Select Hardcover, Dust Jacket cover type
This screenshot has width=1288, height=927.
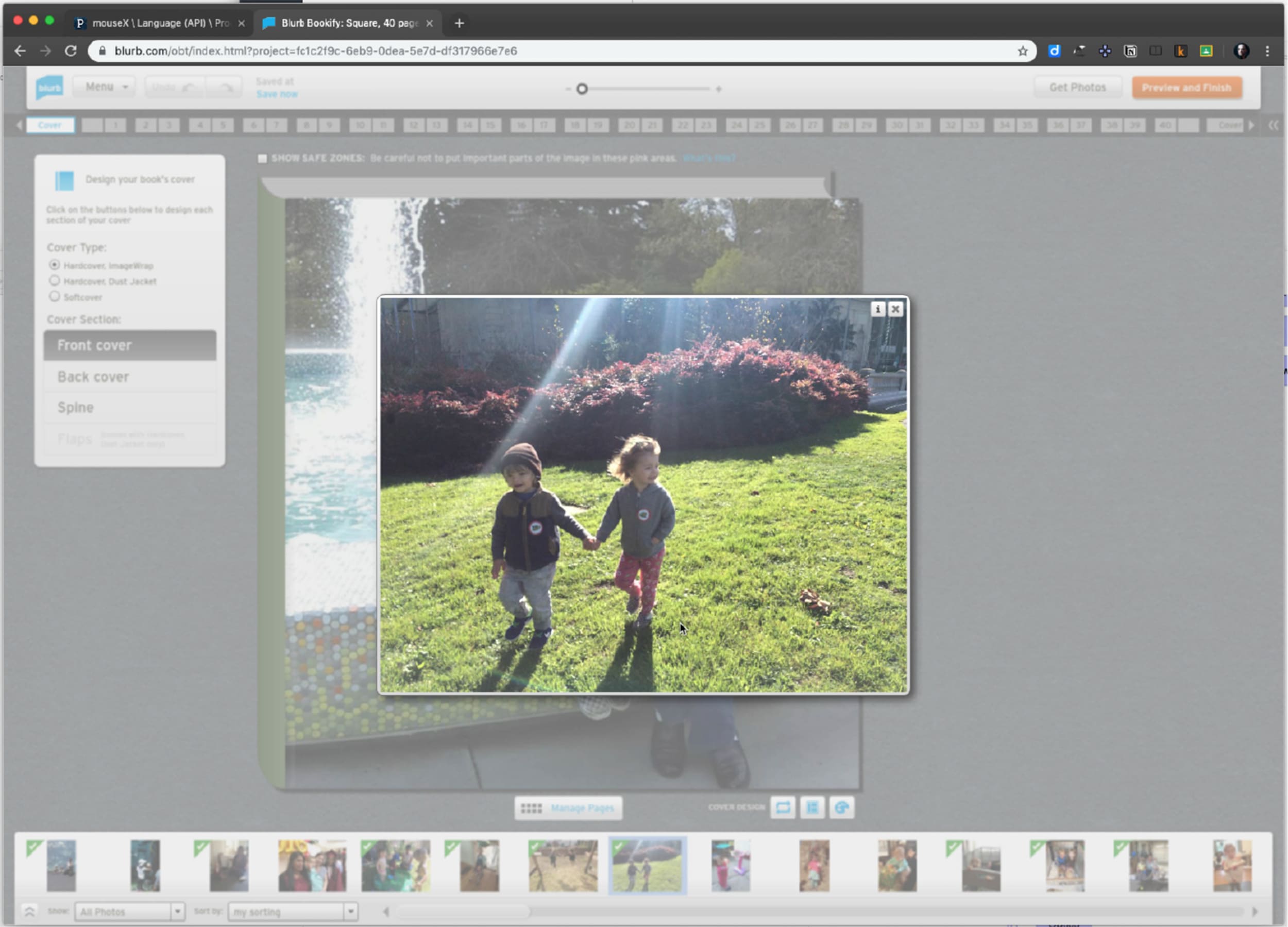pyautogui.click(x=55, y=281)
